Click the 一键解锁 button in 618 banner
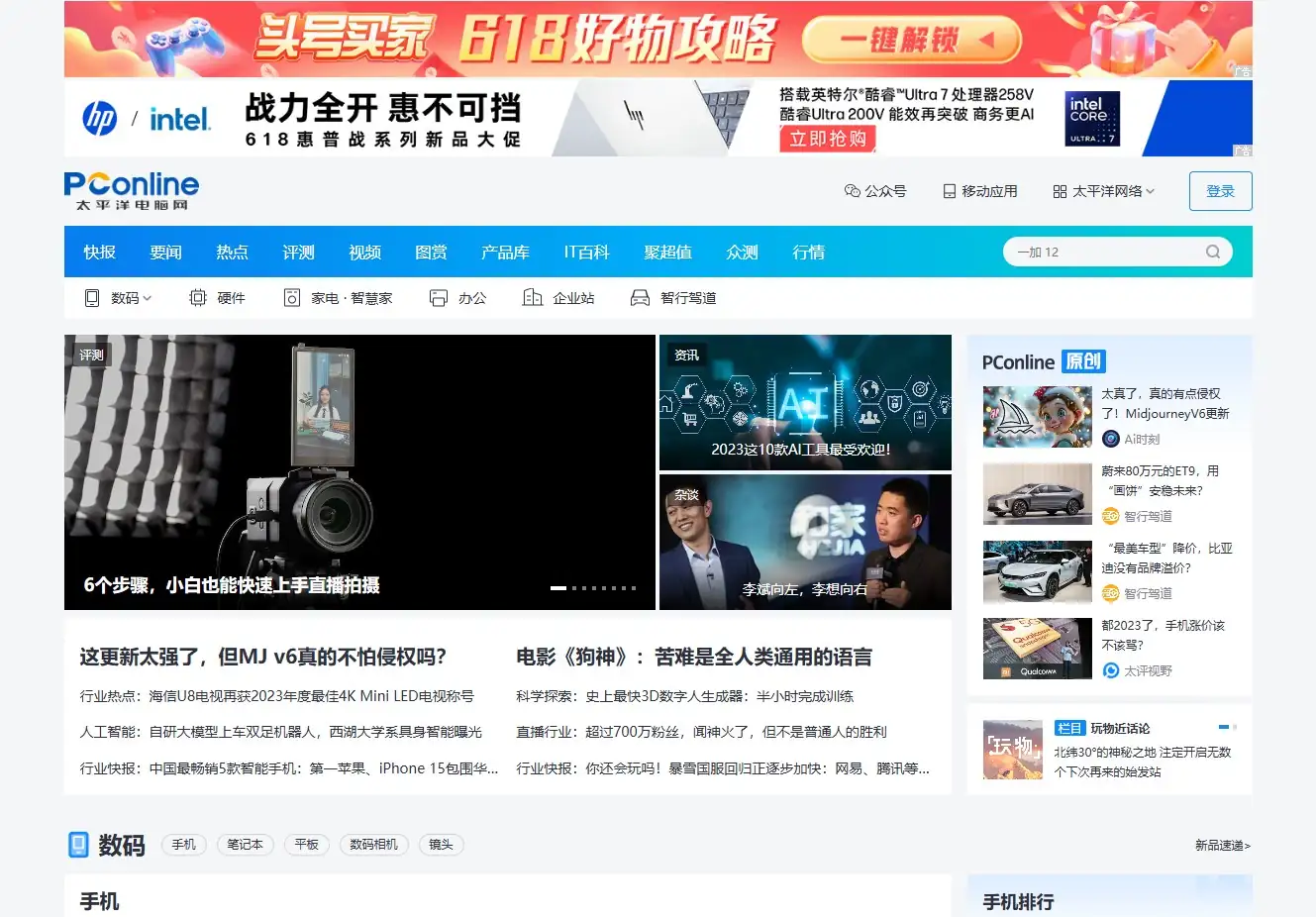1316x917 pixels. pos(911,41)
